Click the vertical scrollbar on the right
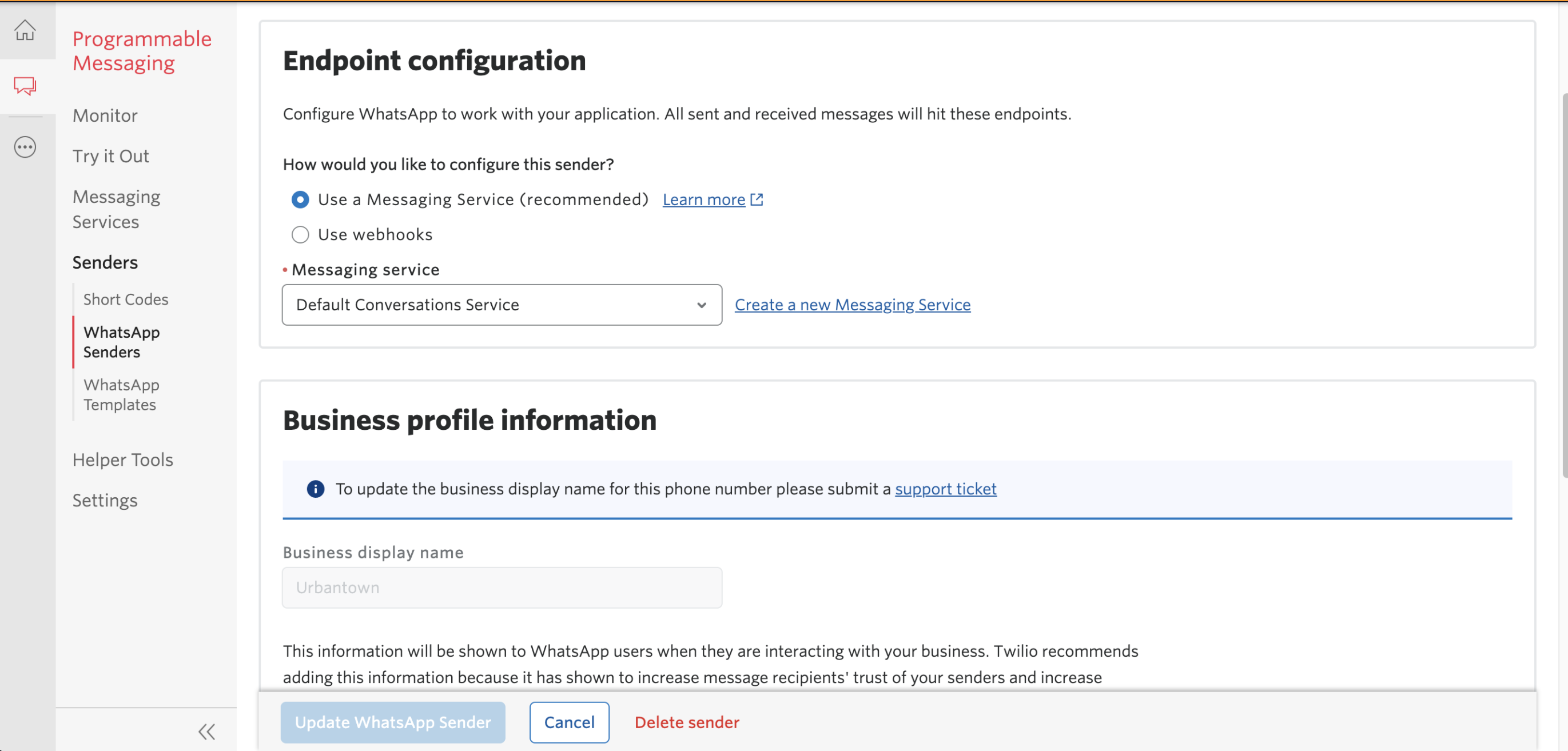This screenshot has width=1568, height=751. [1562, 274]
